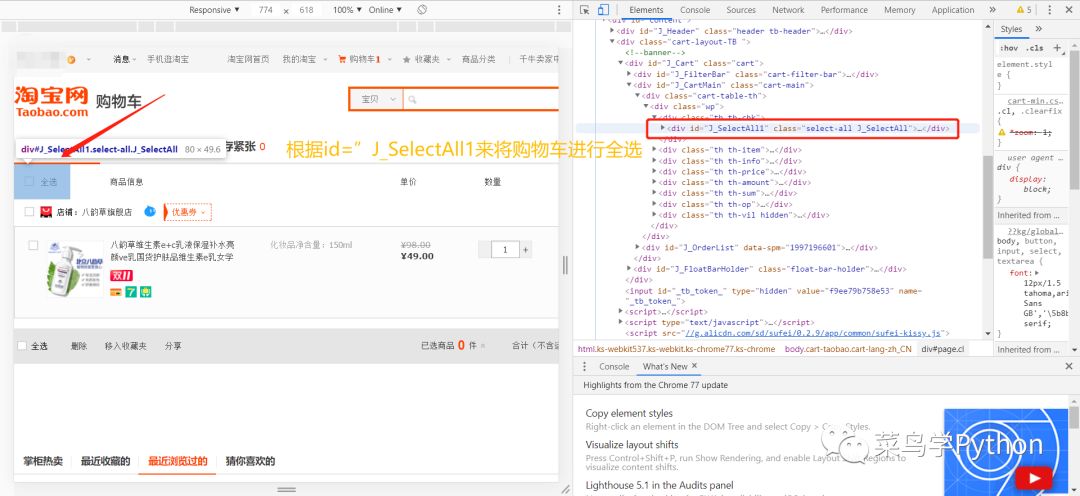This screenshot has width=1080, height=496.
Task: Open the Online throttling dropdown
Action: click(x=385, y=10)
